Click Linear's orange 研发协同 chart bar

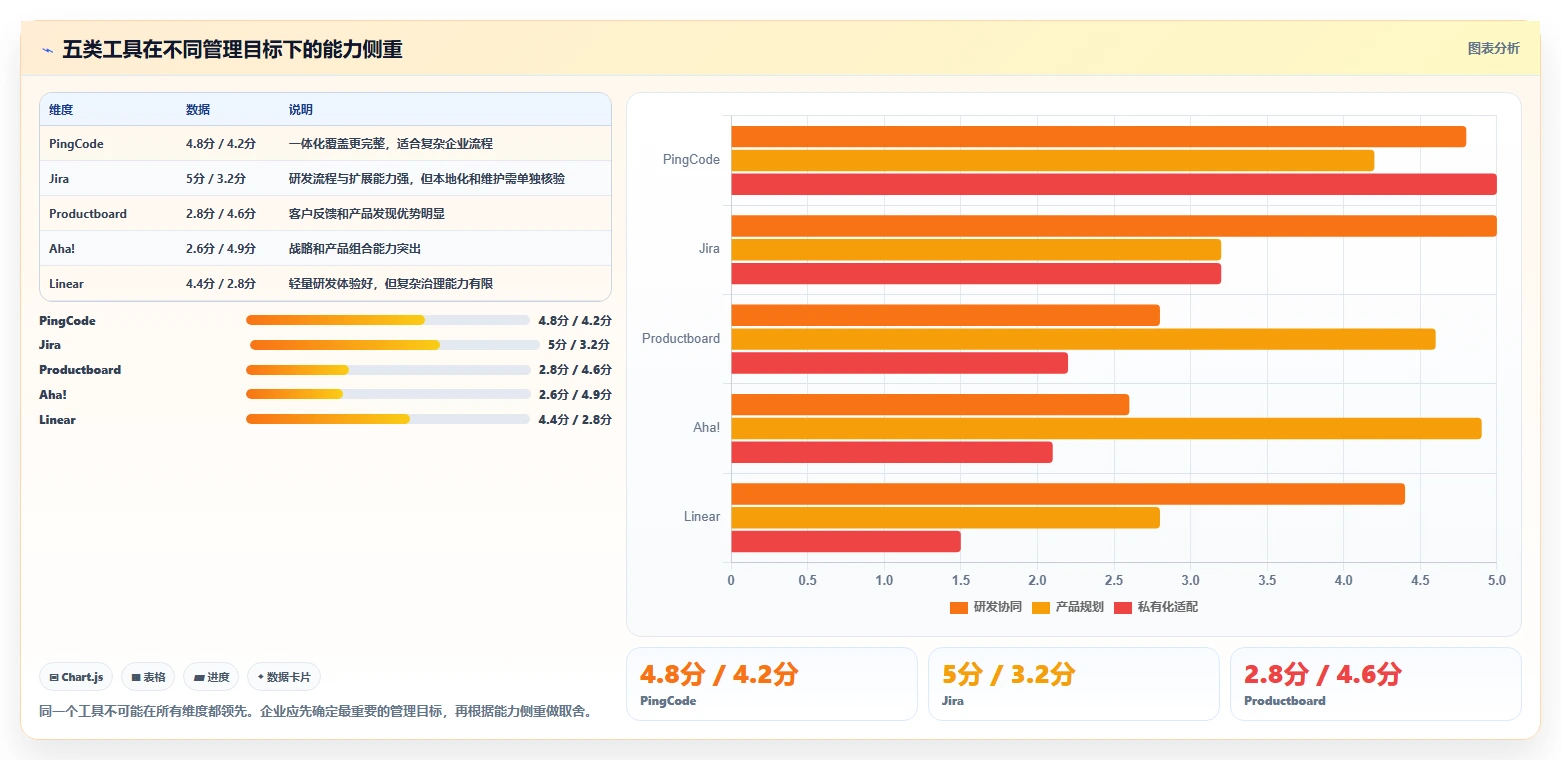[1068, 494]
